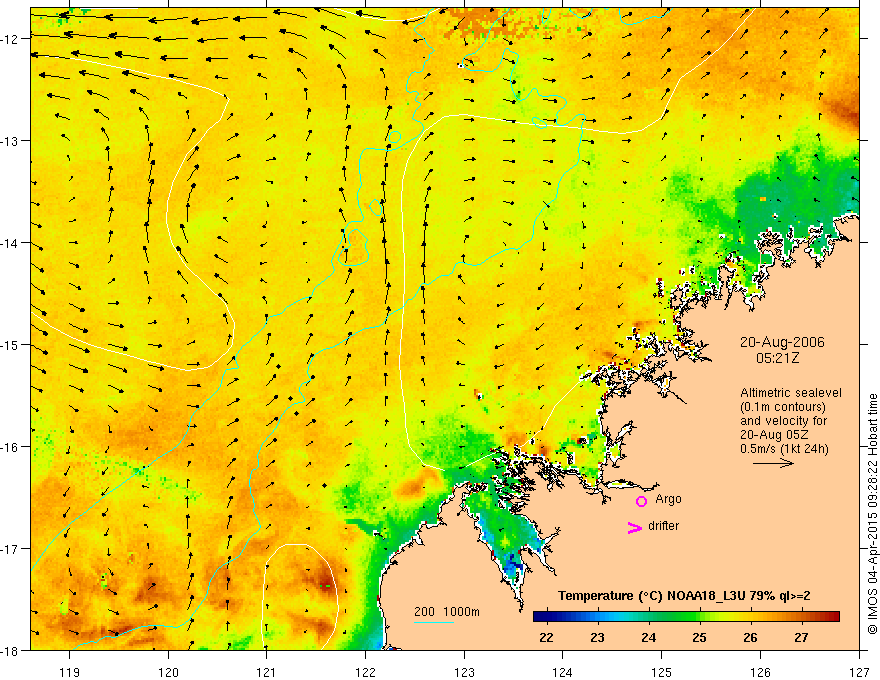Click latitude axis label -18
Image resolution: width=880 pixels, height=680 pixels.
coord(10,651)
